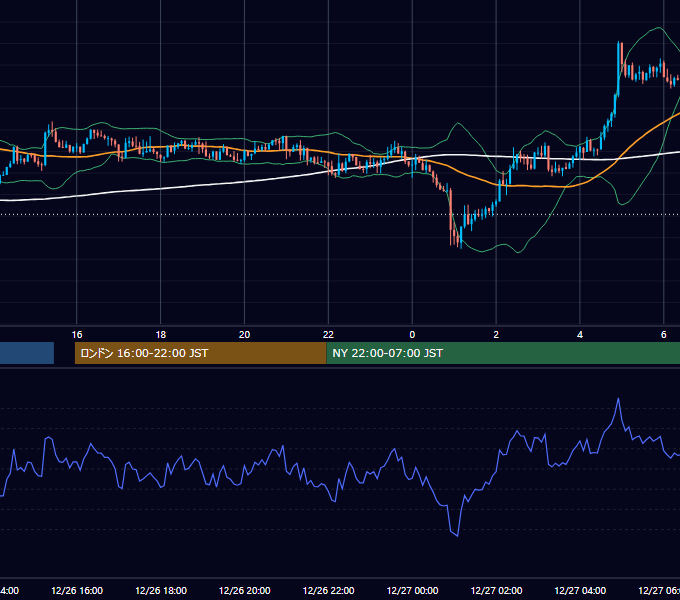This screenshot has width=680, height=600.
Task: Click hour label 2 on chart axis
Action: pos(496,335)
